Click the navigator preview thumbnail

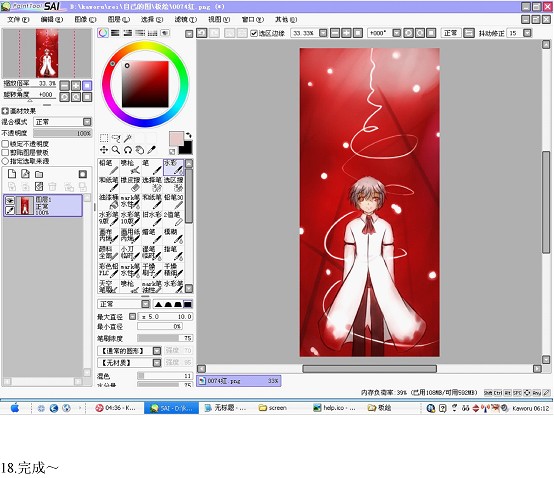pos(47,53)
